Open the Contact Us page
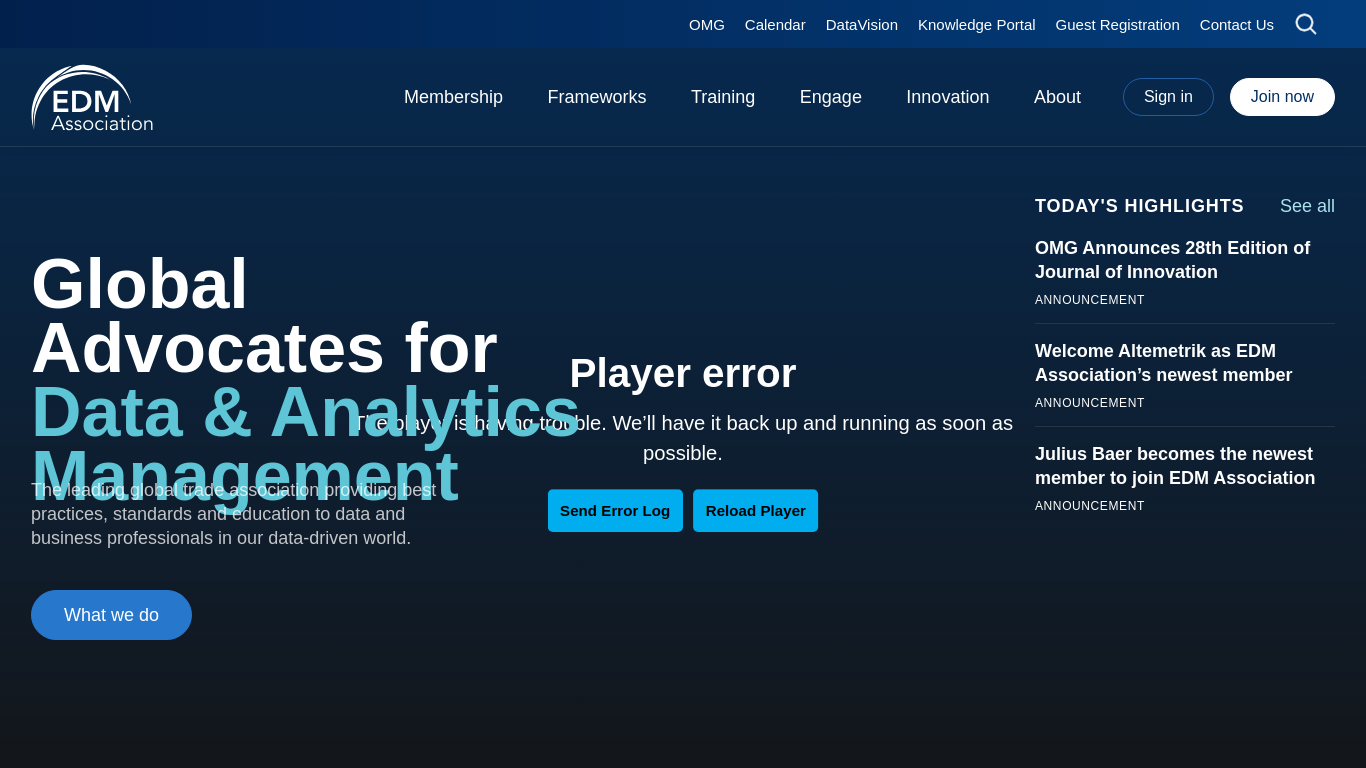The image size is (1366, 768). pyautogui.click(x=1237, y=24)
